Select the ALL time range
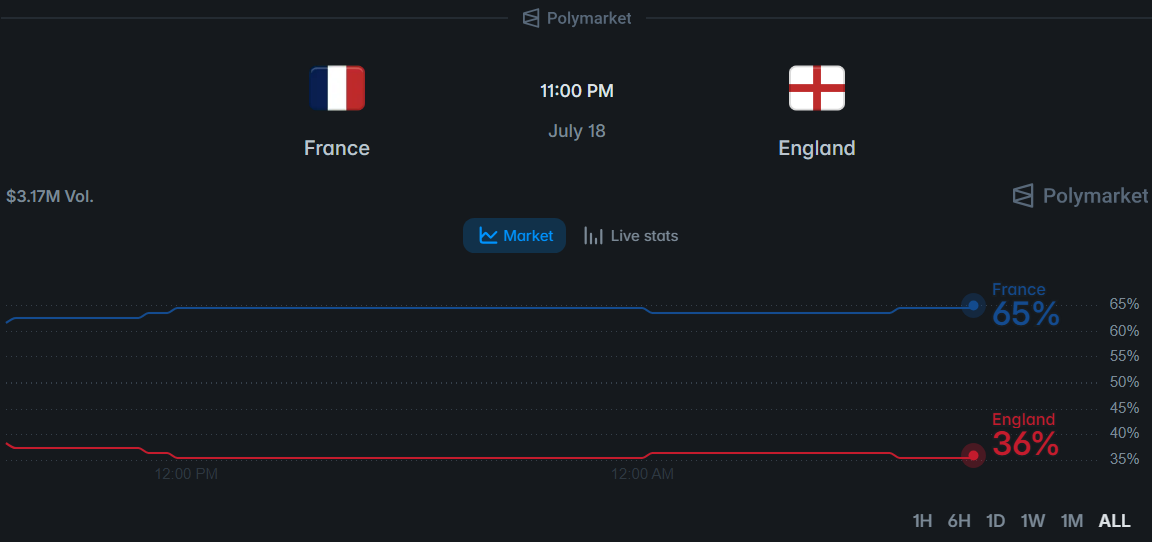Viewport: 1152px width, 542px height. [x=1115, y=521]
